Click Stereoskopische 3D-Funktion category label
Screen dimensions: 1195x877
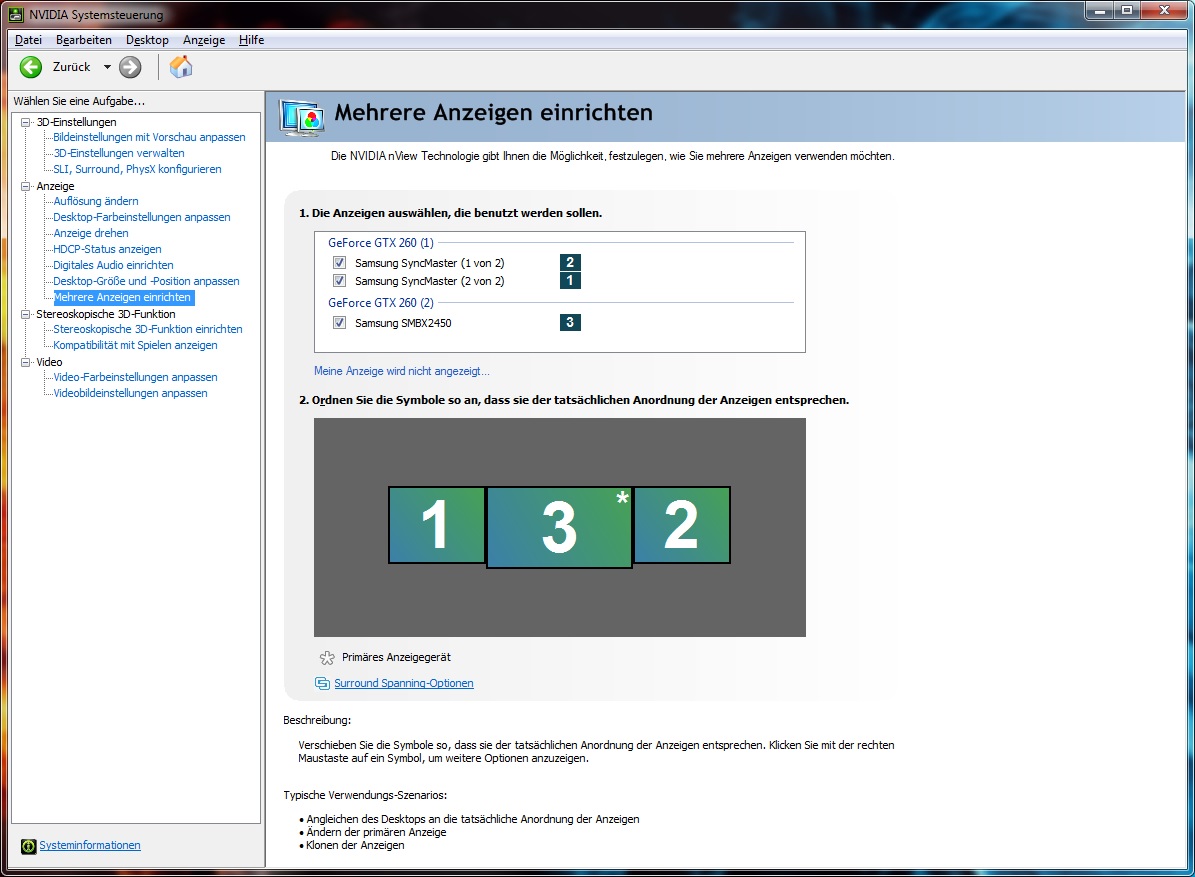106,314
